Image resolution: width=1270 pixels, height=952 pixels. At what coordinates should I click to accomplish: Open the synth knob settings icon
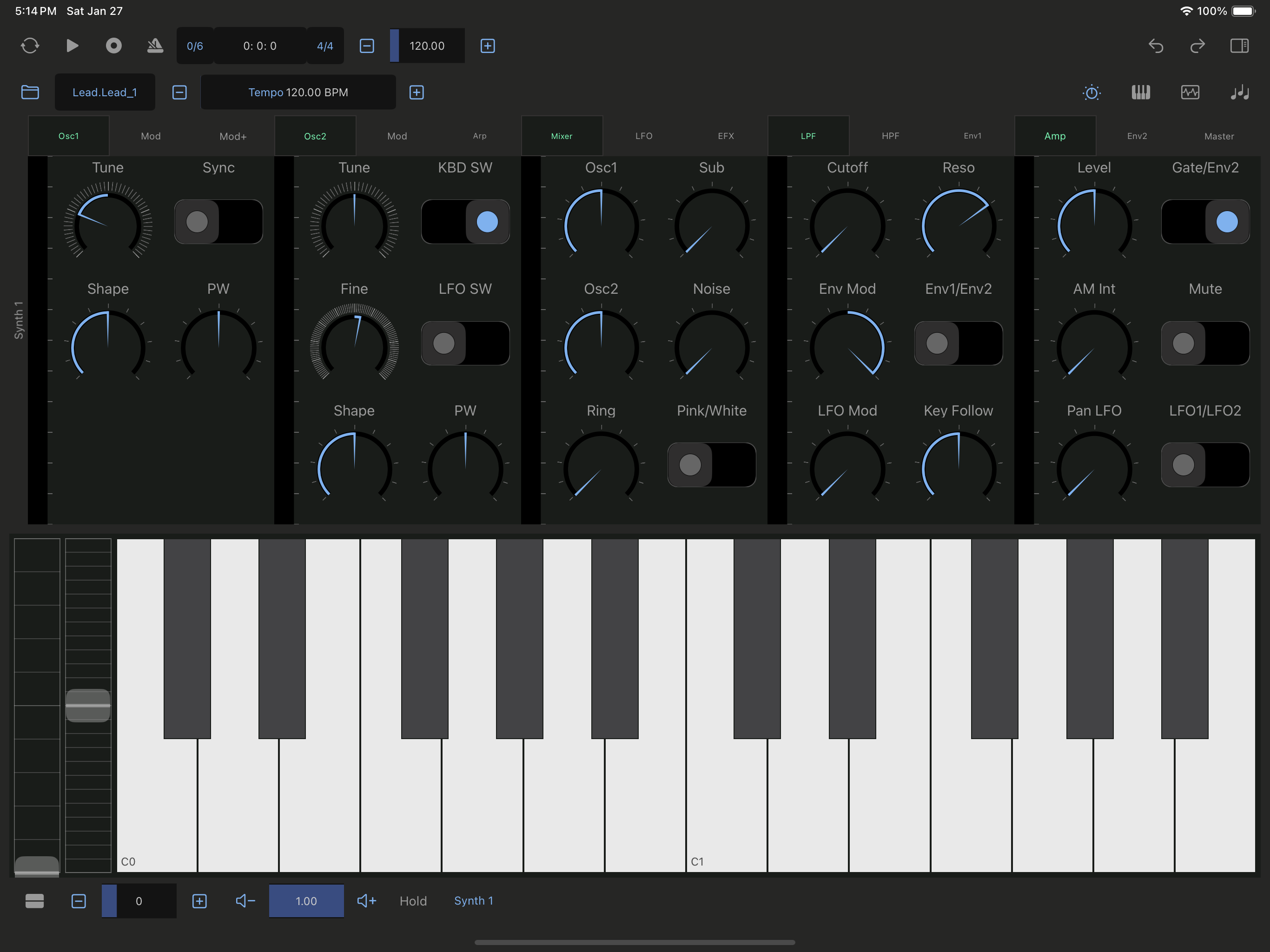click(1091, 93)
